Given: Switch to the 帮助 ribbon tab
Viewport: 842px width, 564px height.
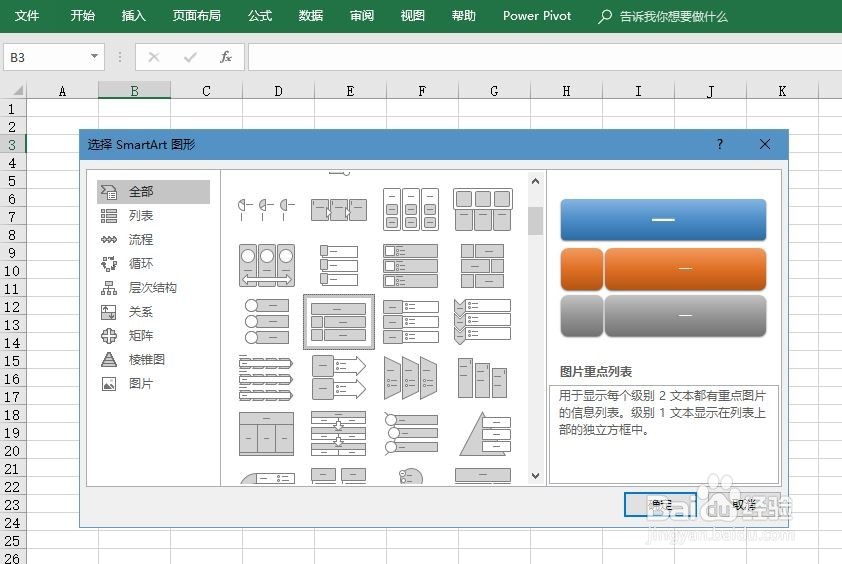Looking at the screenshot, I should click(x=463, y=16).
